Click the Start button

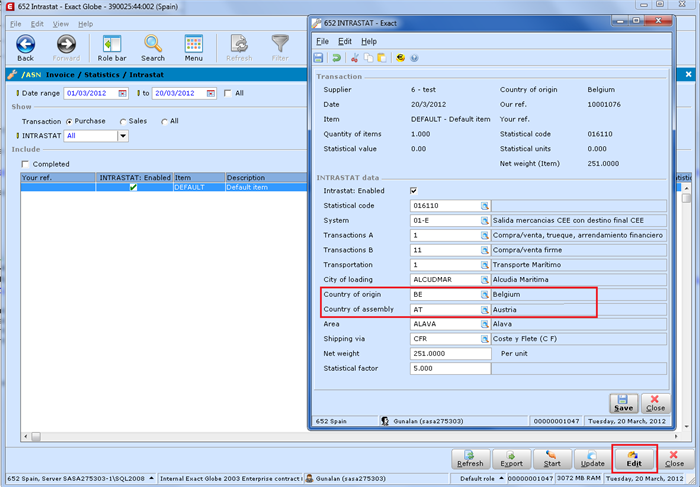point(552,459)
